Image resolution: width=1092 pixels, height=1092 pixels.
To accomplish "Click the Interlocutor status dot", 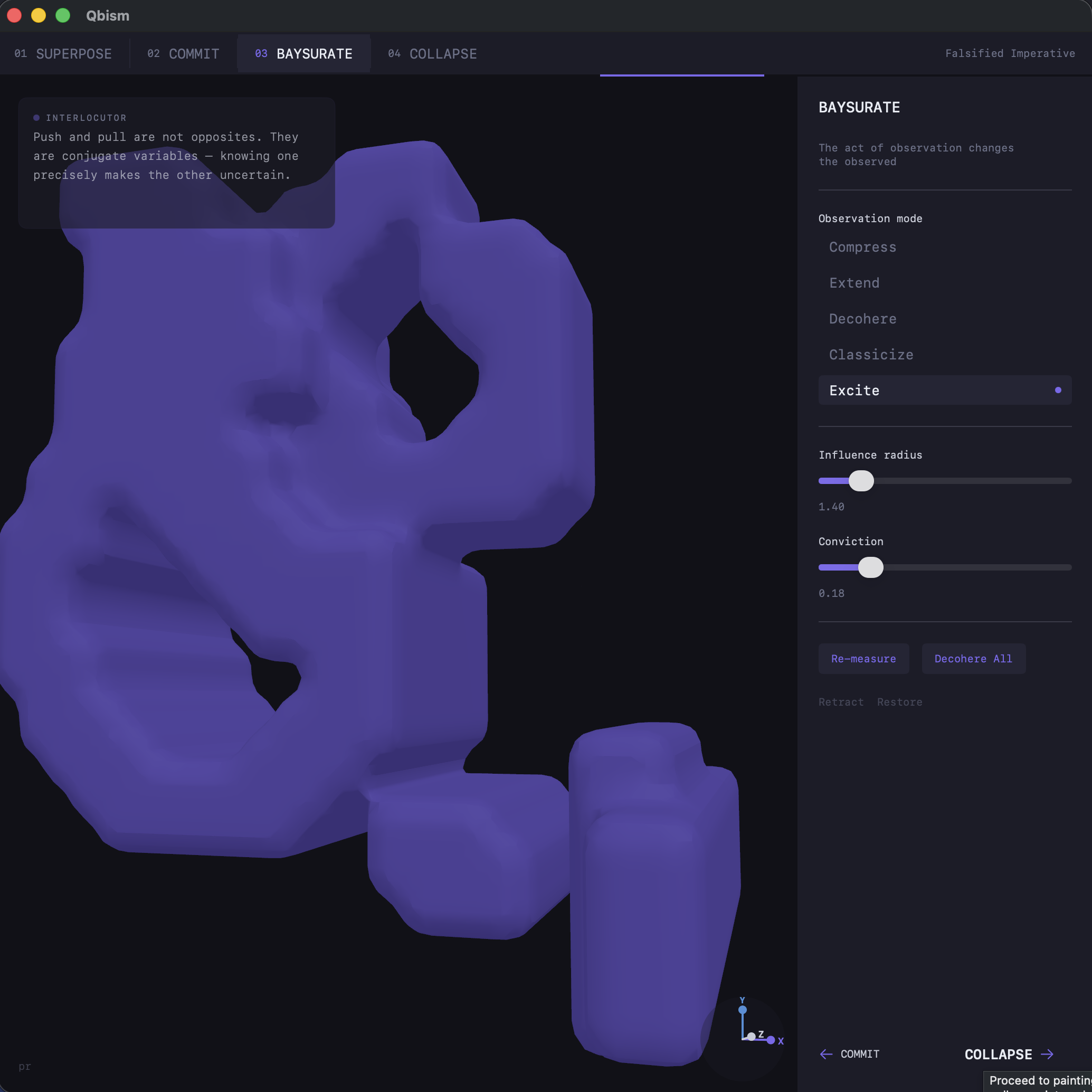I will click(36, 117).
